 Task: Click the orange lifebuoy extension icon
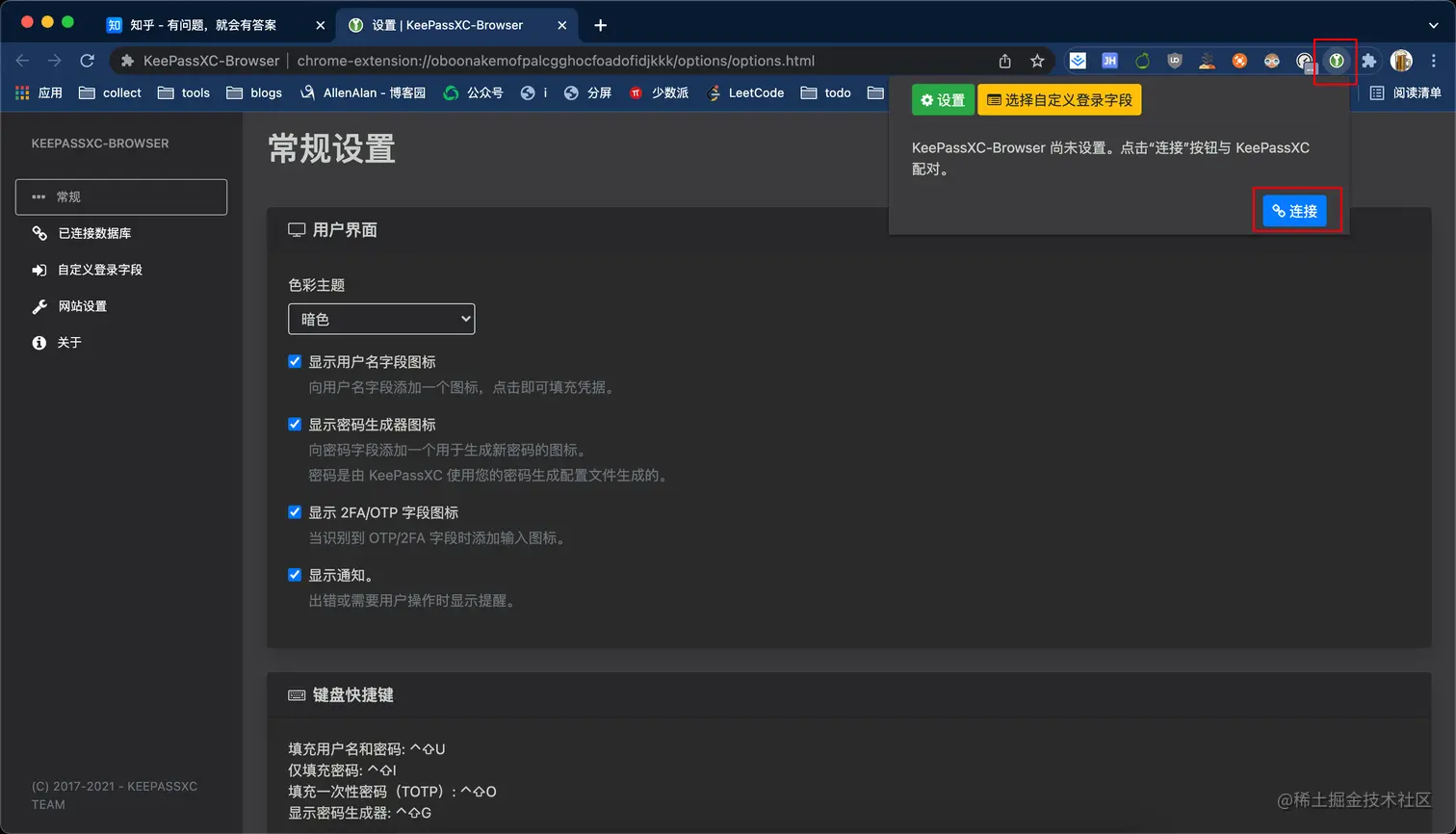(x=1239, y=61)
